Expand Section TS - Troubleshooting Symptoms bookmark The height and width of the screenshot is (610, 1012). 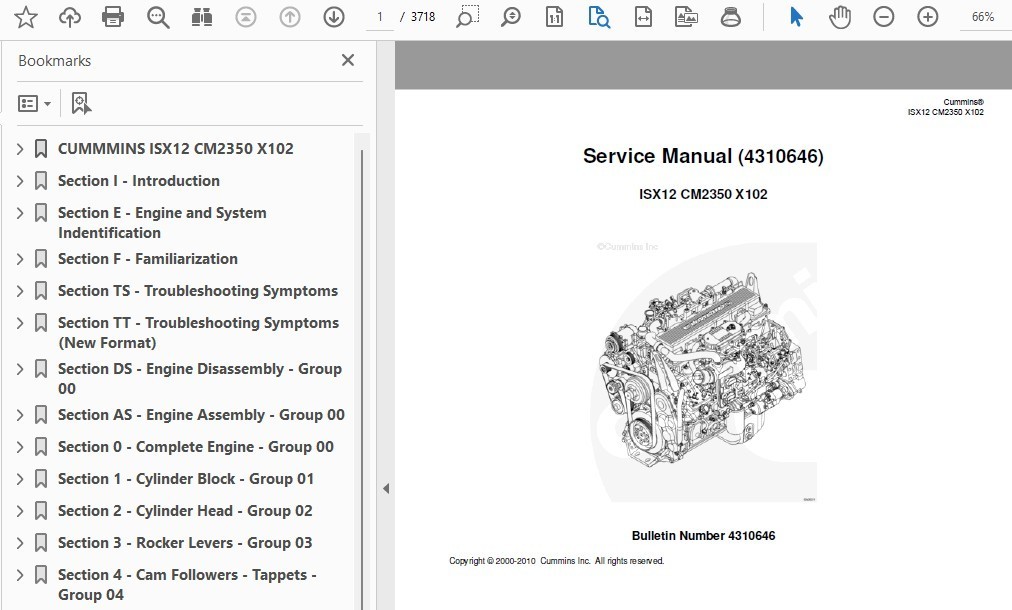point(20,291)
